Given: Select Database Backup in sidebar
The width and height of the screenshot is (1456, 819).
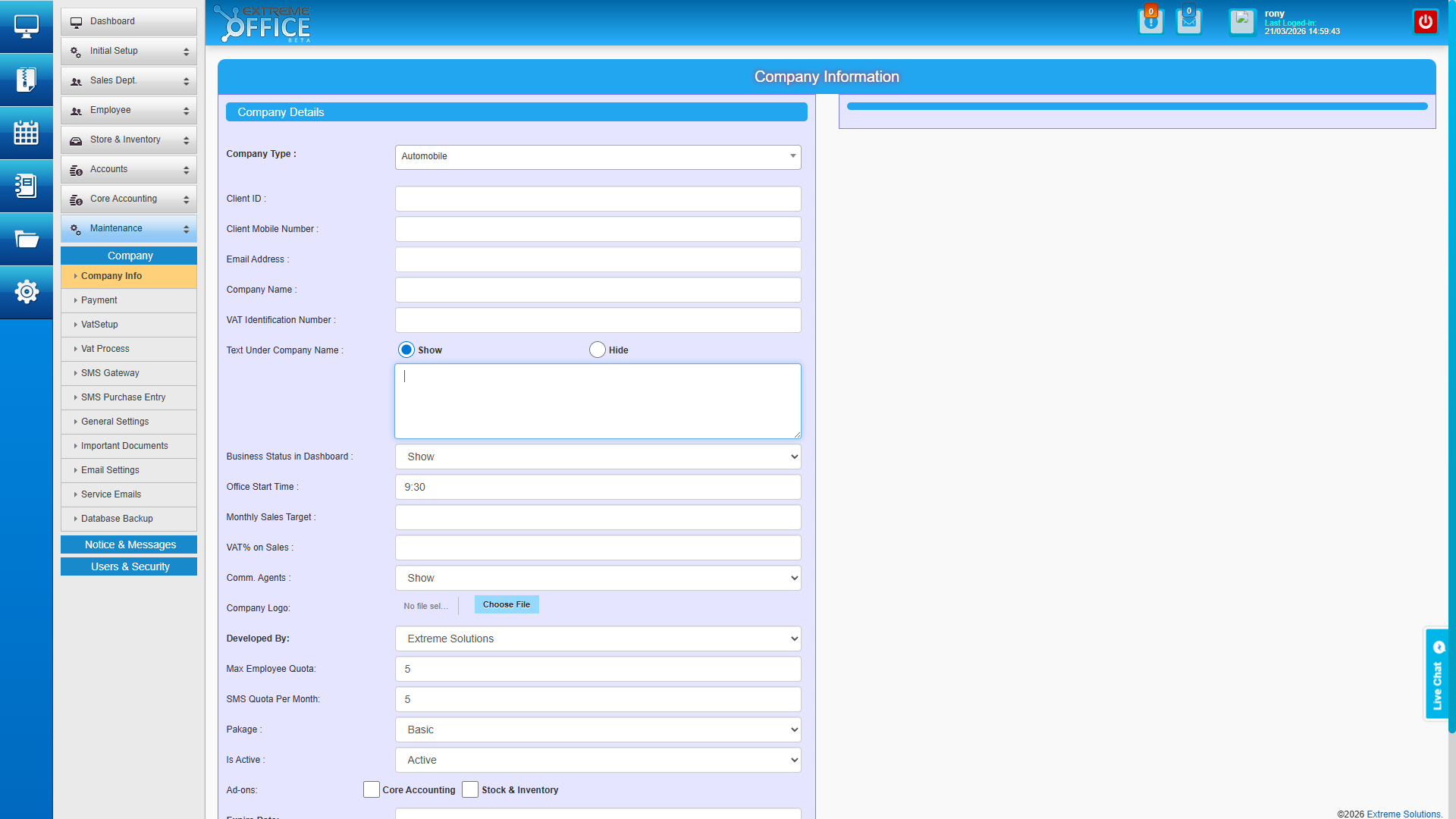Looking at the screenshot, I should pos(117,519).
